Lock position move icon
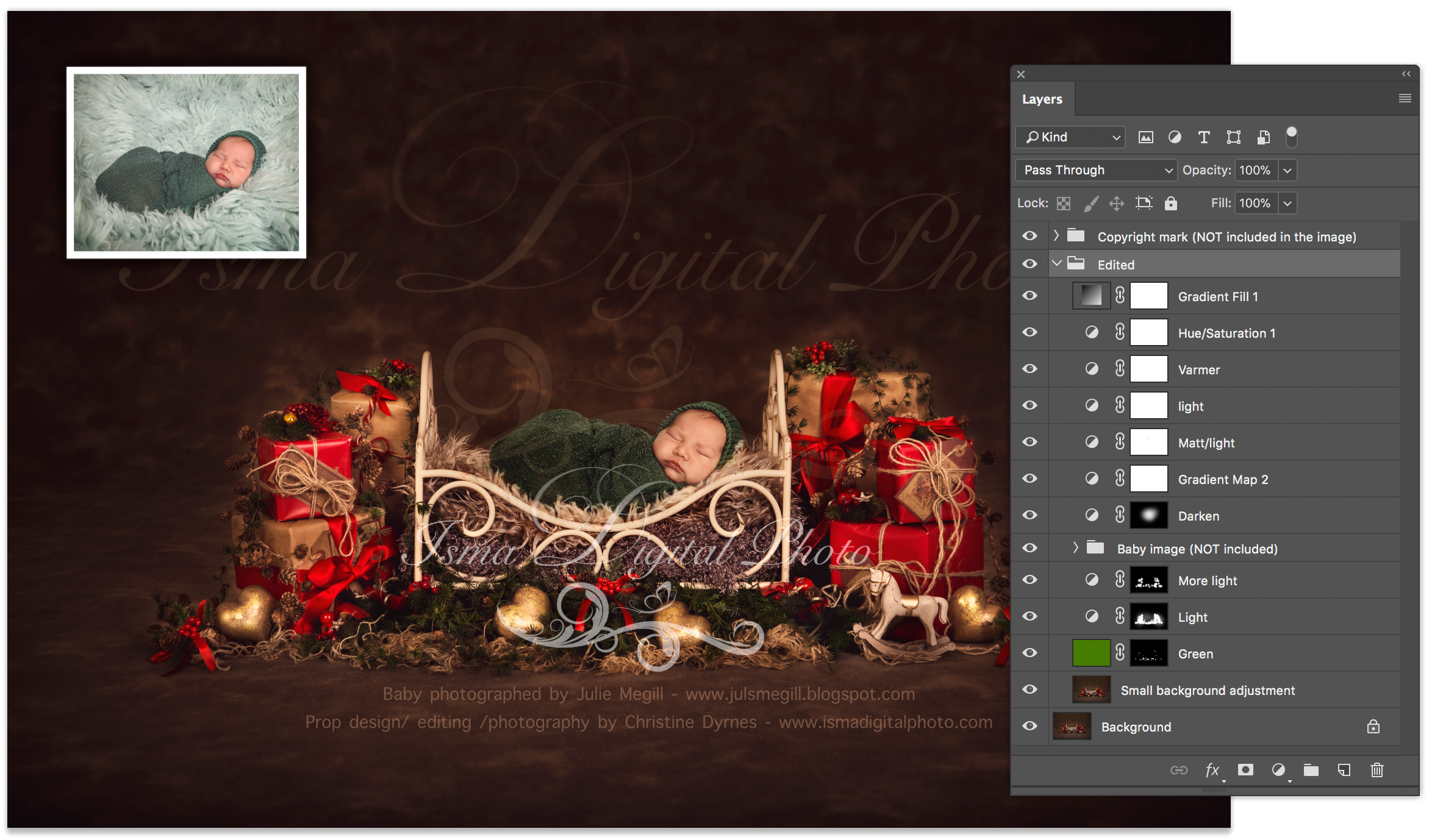This screenshot has width=1432, height=840. click(x=1117, y=203)
